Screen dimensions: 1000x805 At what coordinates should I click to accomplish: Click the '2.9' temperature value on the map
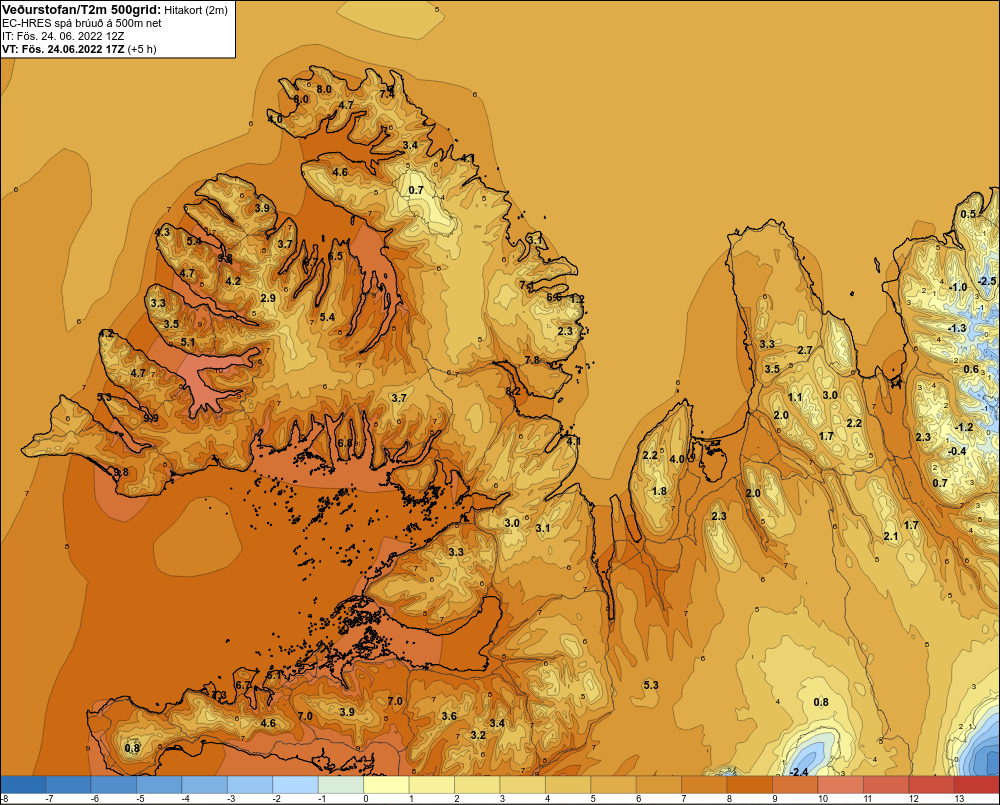click(x=268, y=298)
